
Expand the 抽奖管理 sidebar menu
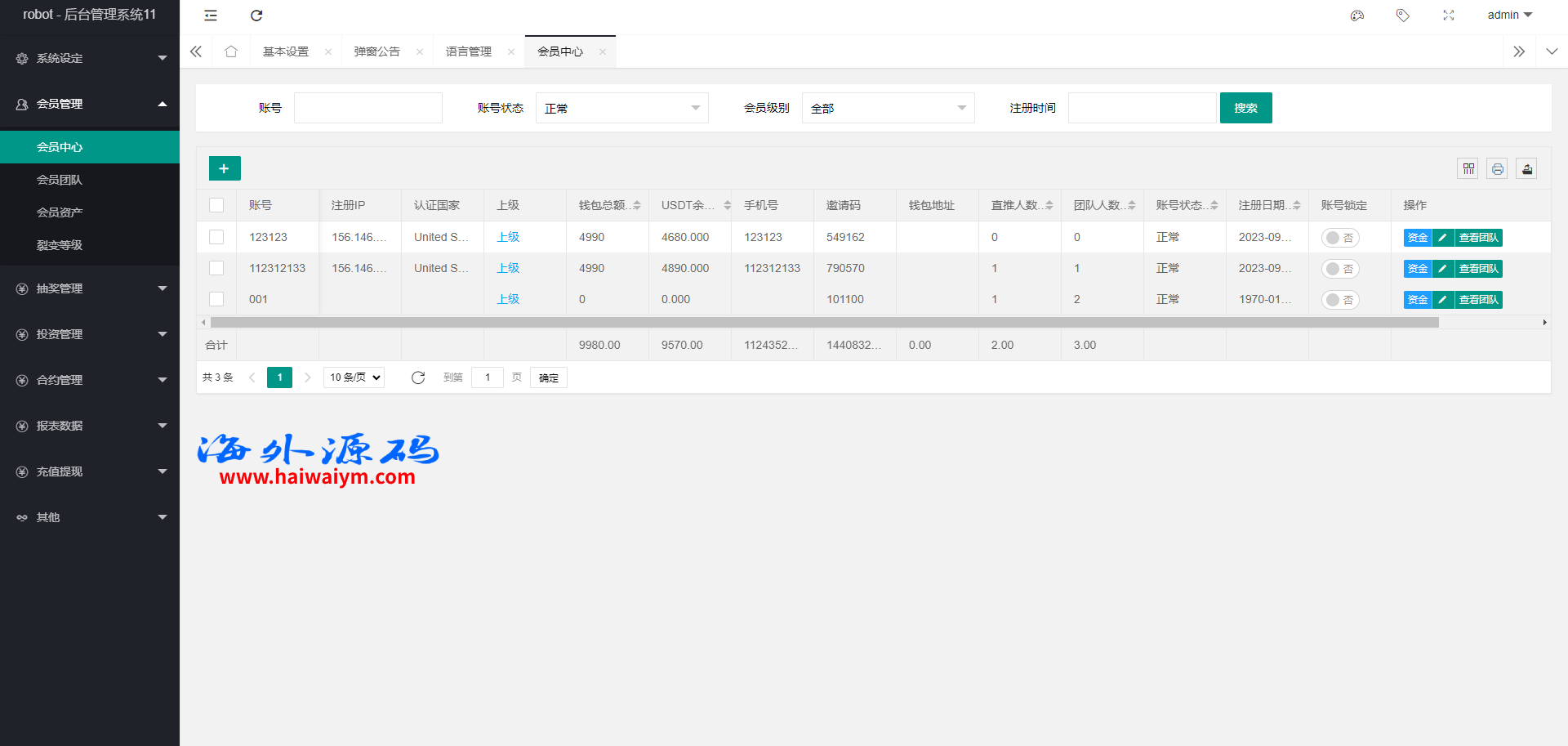pos(90,288)
